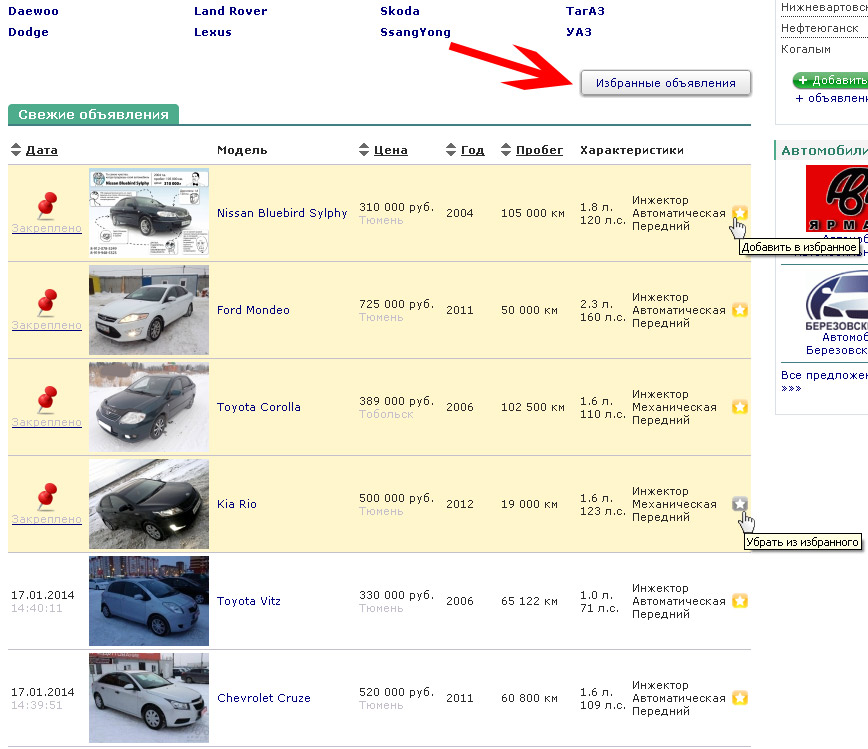Viewport: 868px width, 749px height.
Task: View the Nissan Bluebird Sylphy photo thumbnail
Action: click(149, 213)
